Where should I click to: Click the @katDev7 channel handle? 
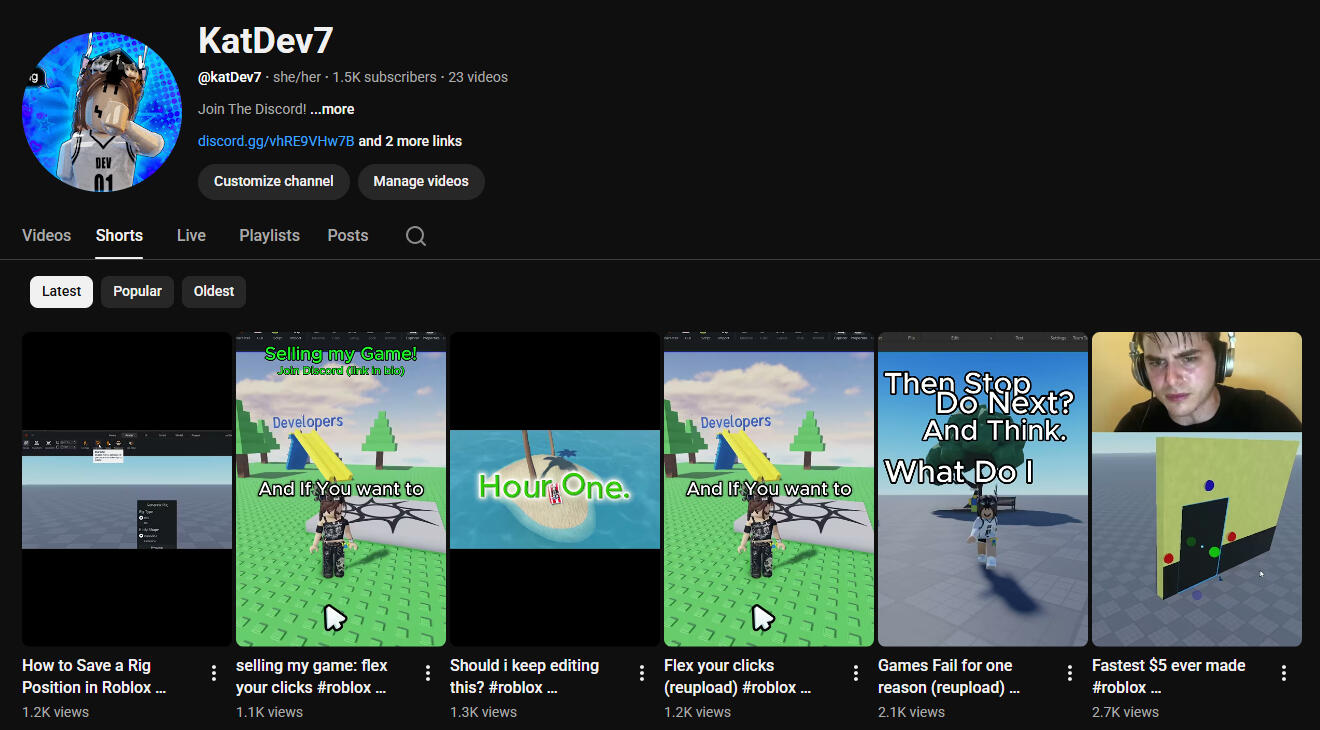tap(229, 77)
